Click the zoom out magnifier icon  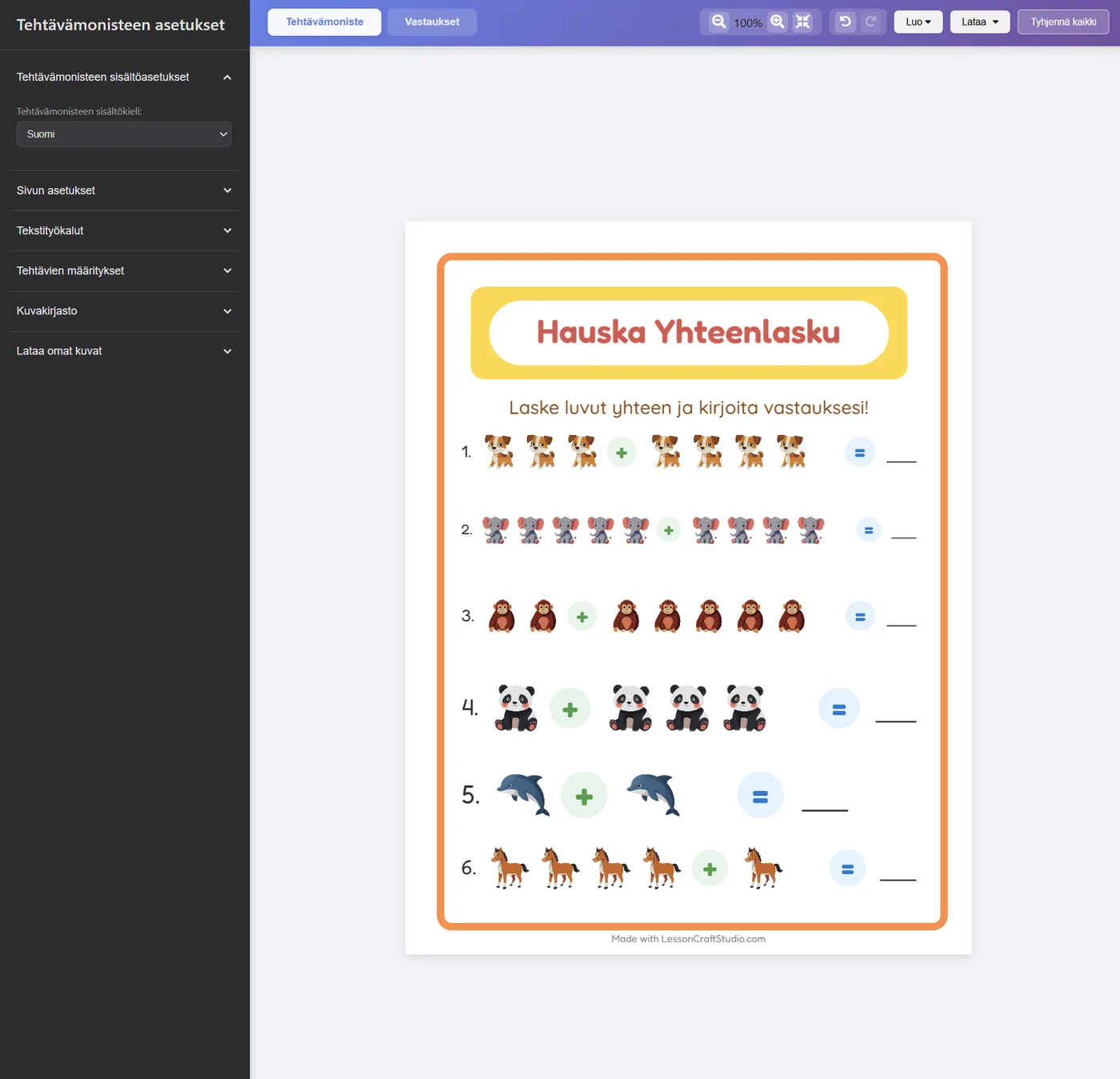[x=719, y=22]
